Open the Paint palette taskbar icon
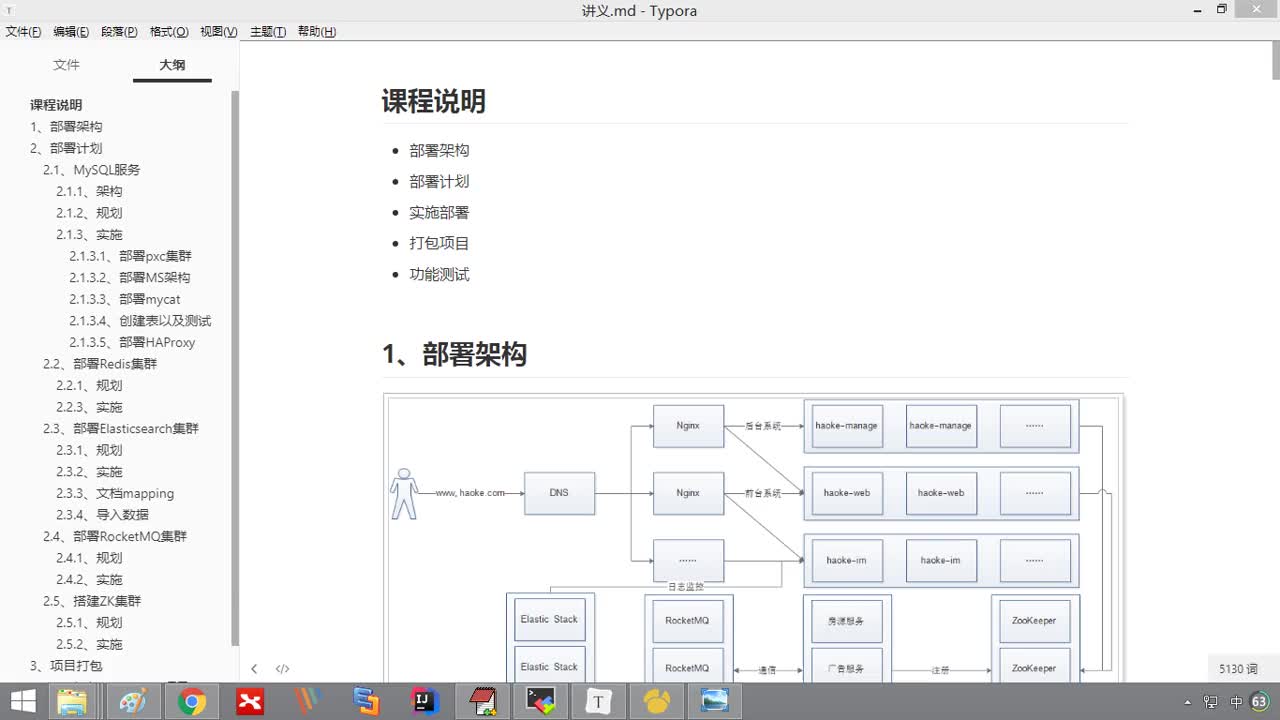1280x720 pixels. coord(132,702)
